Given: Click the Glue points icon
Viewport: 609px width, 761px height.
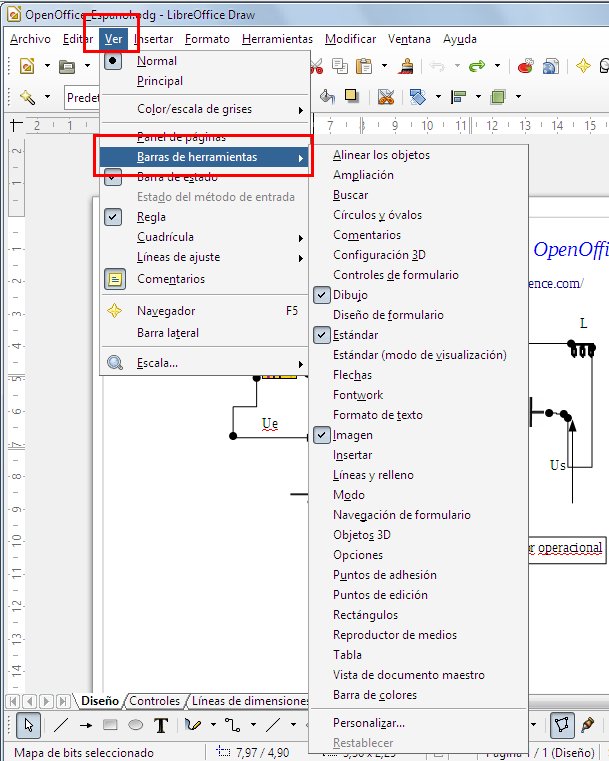Looking at the screenshot, I should click(588, 725).
